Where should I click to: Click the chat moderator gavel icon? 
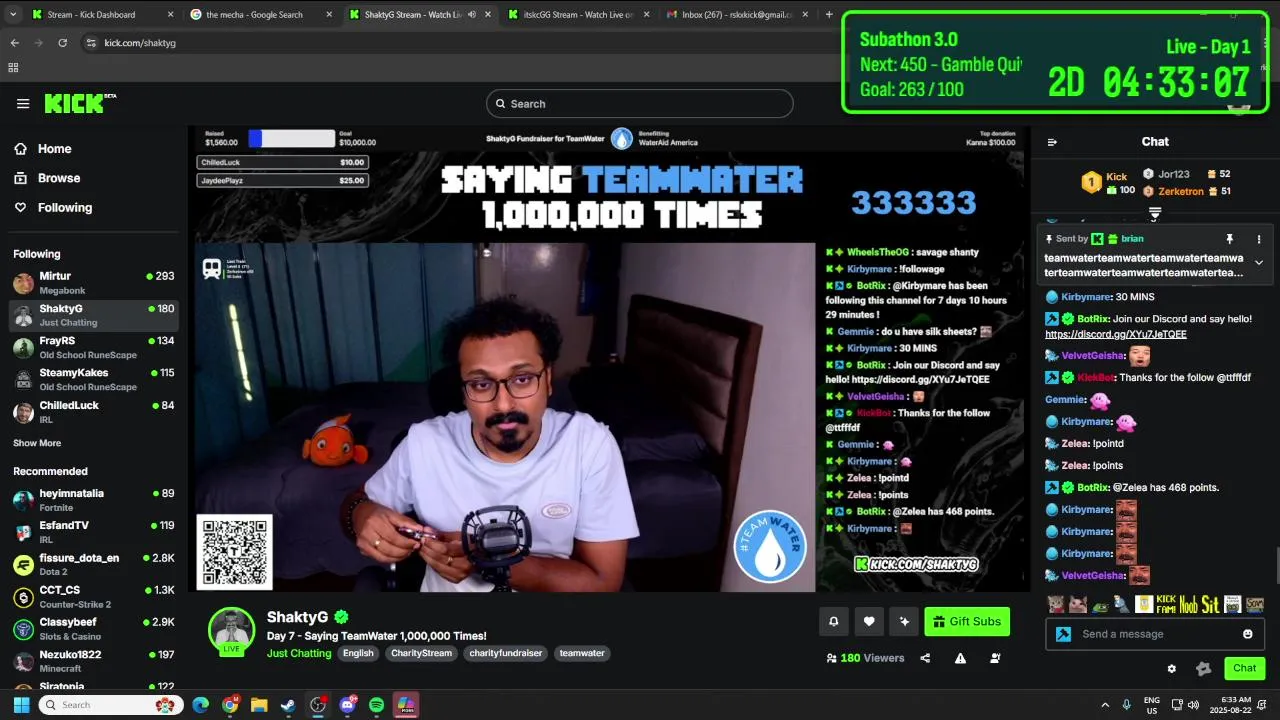[1063, 634]
